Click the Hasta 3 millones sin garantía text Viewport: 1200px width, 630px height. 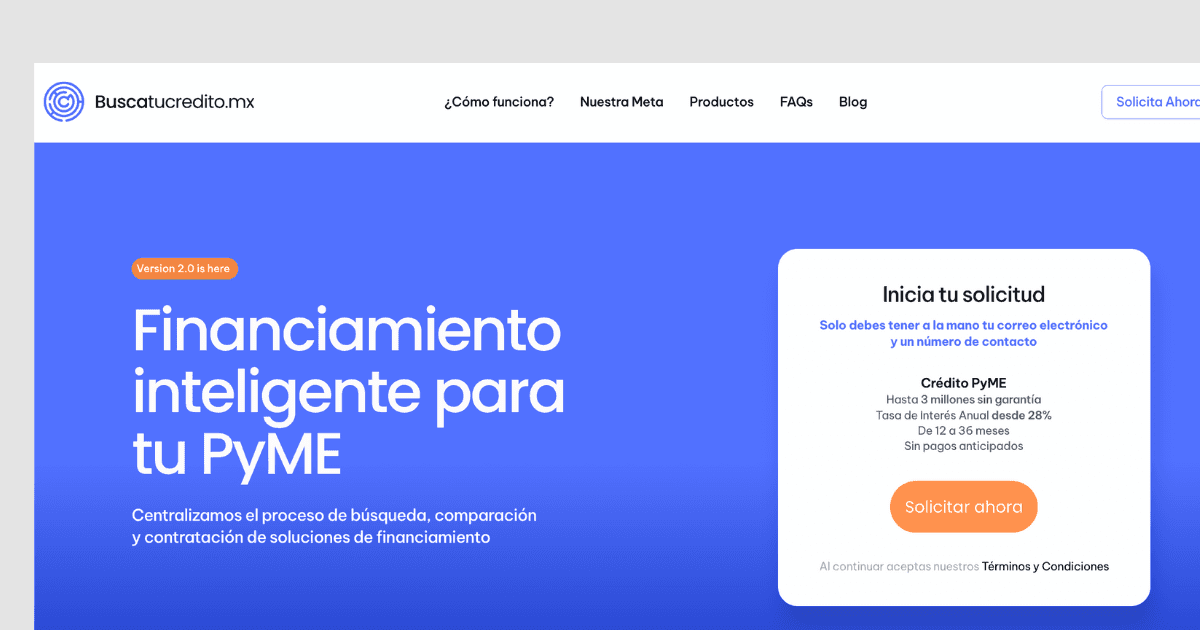963,399
